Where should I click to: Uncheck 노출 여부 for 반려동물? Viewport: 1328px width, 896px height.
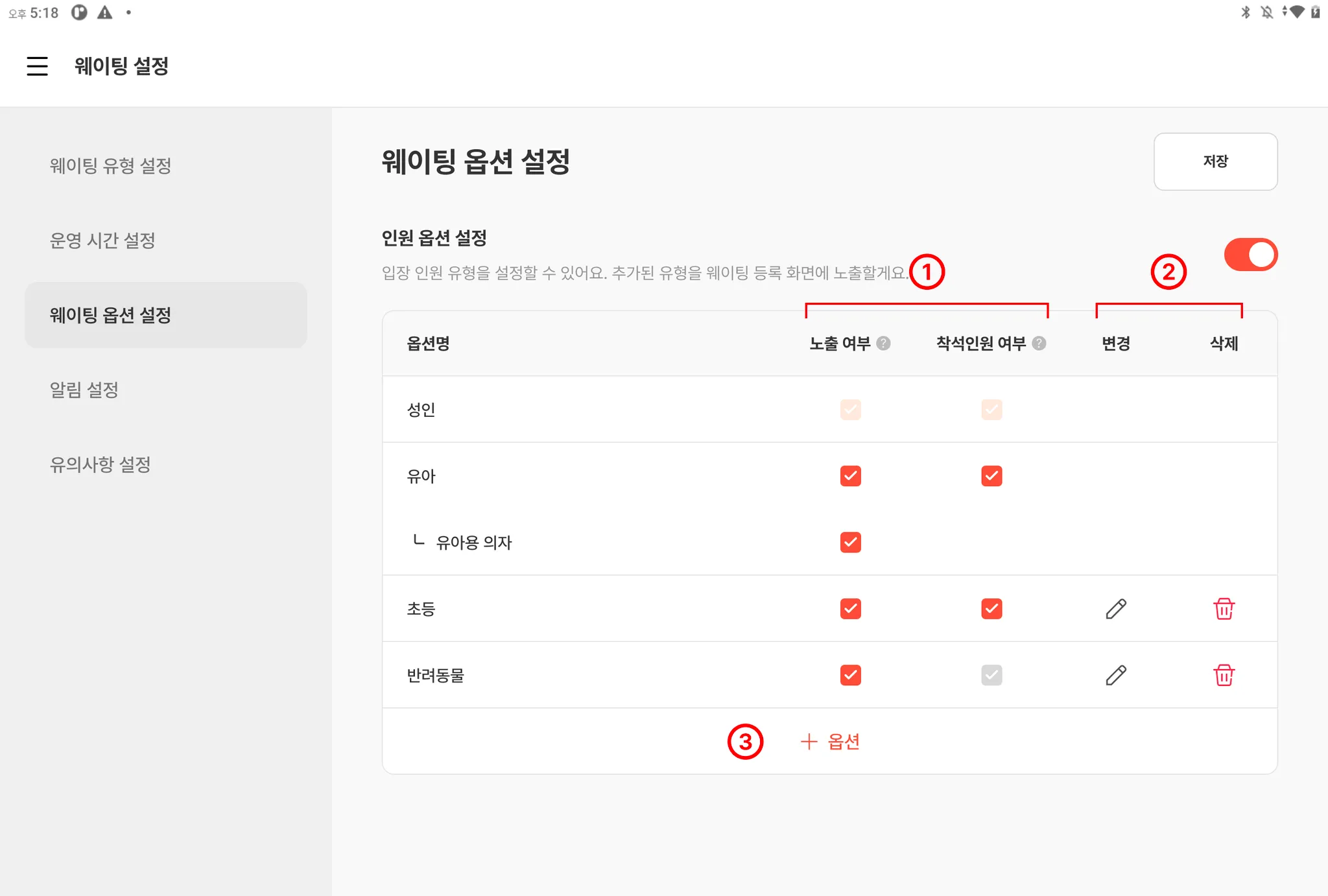click(x=850, y=675)
